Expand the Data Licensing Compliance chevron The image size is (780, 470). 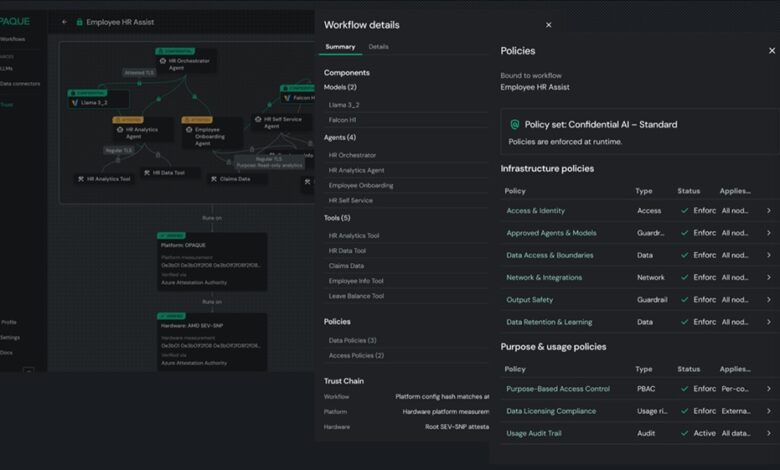coord(769,411)
